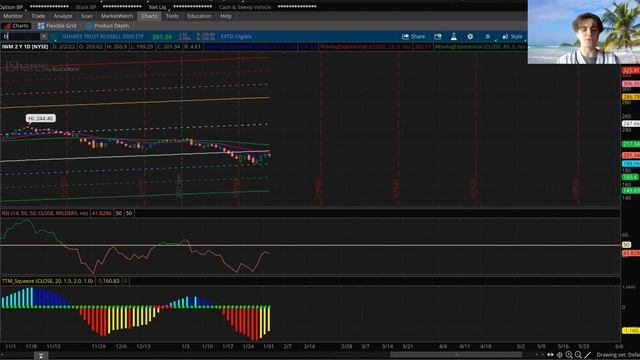Click the iShares Trust Russell 2000 ETF name
Viewport: 640px width, 360px height.
point(103,36)
